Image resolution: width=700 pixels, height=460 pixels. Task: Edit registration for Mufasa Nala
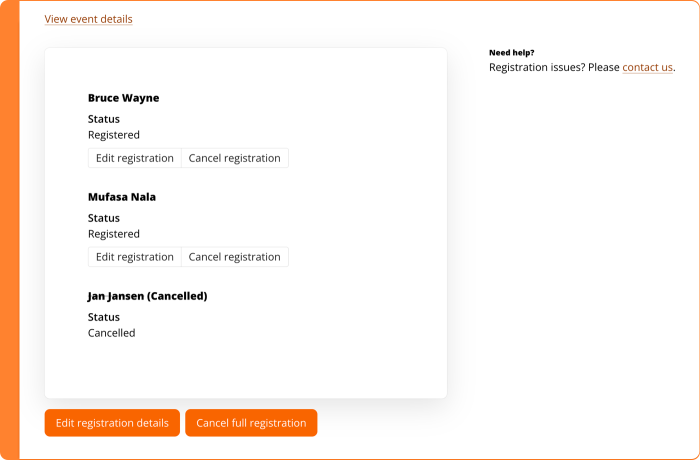click(135, 257)
